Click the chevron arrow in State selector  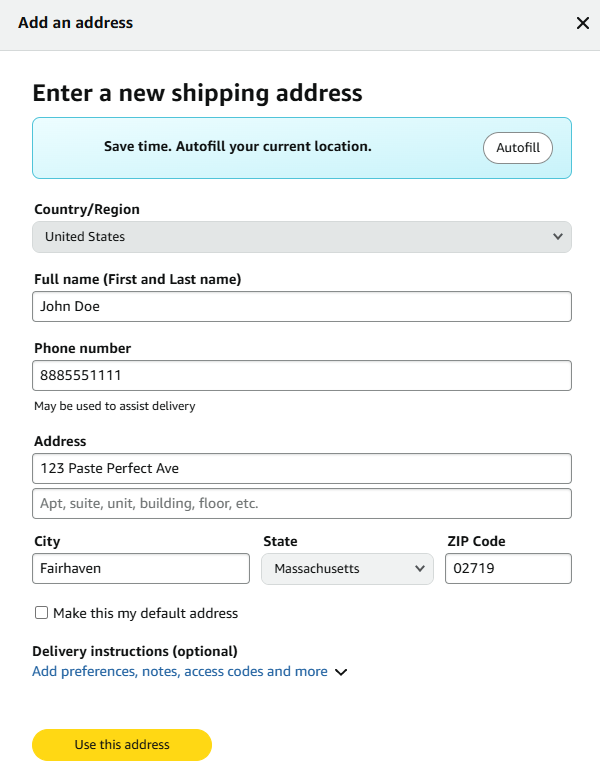pyautogui.click(x=420, y=569)
